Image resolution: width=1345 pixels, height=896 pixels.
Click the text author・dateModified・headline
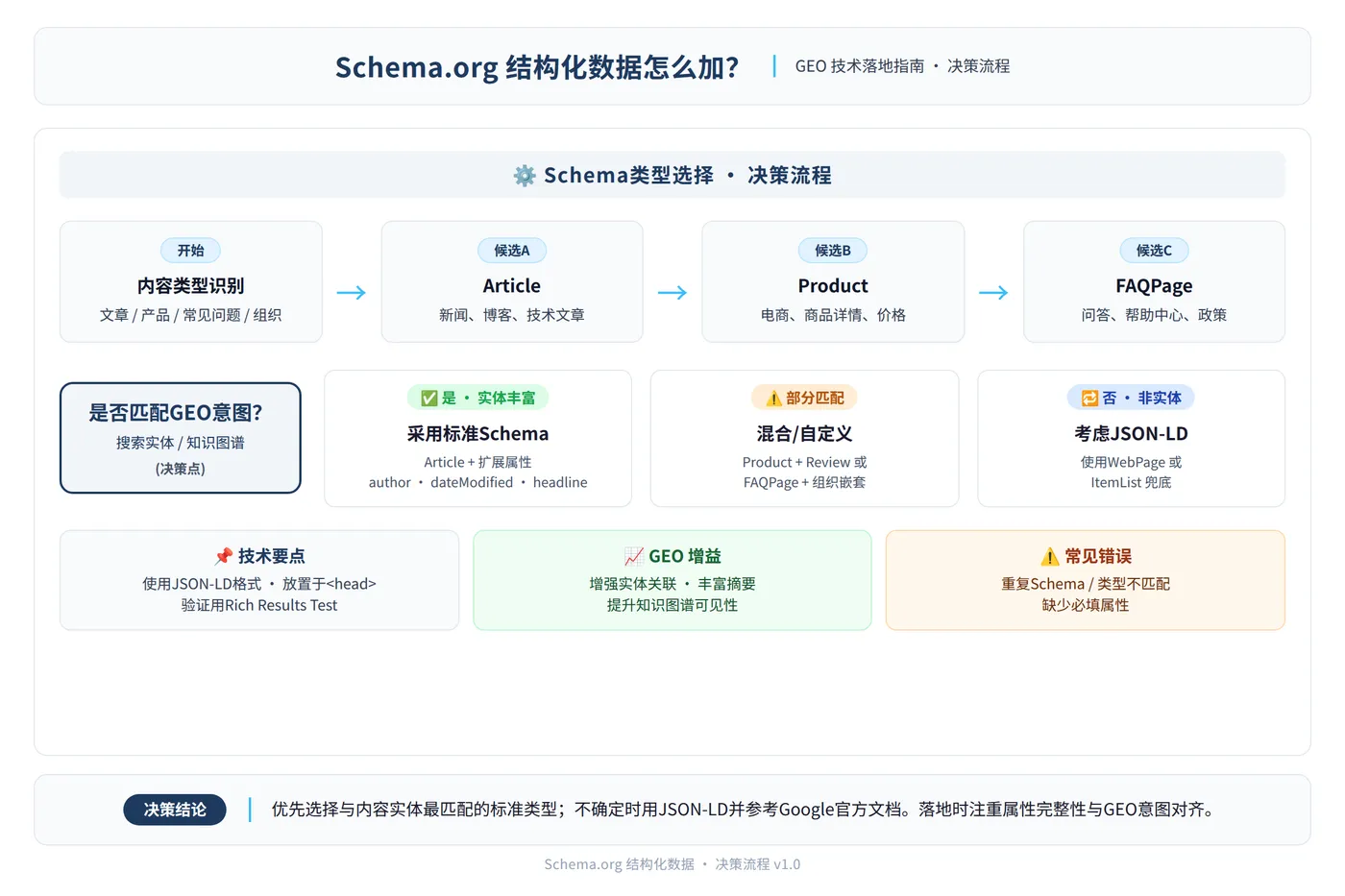coord(477,482)
